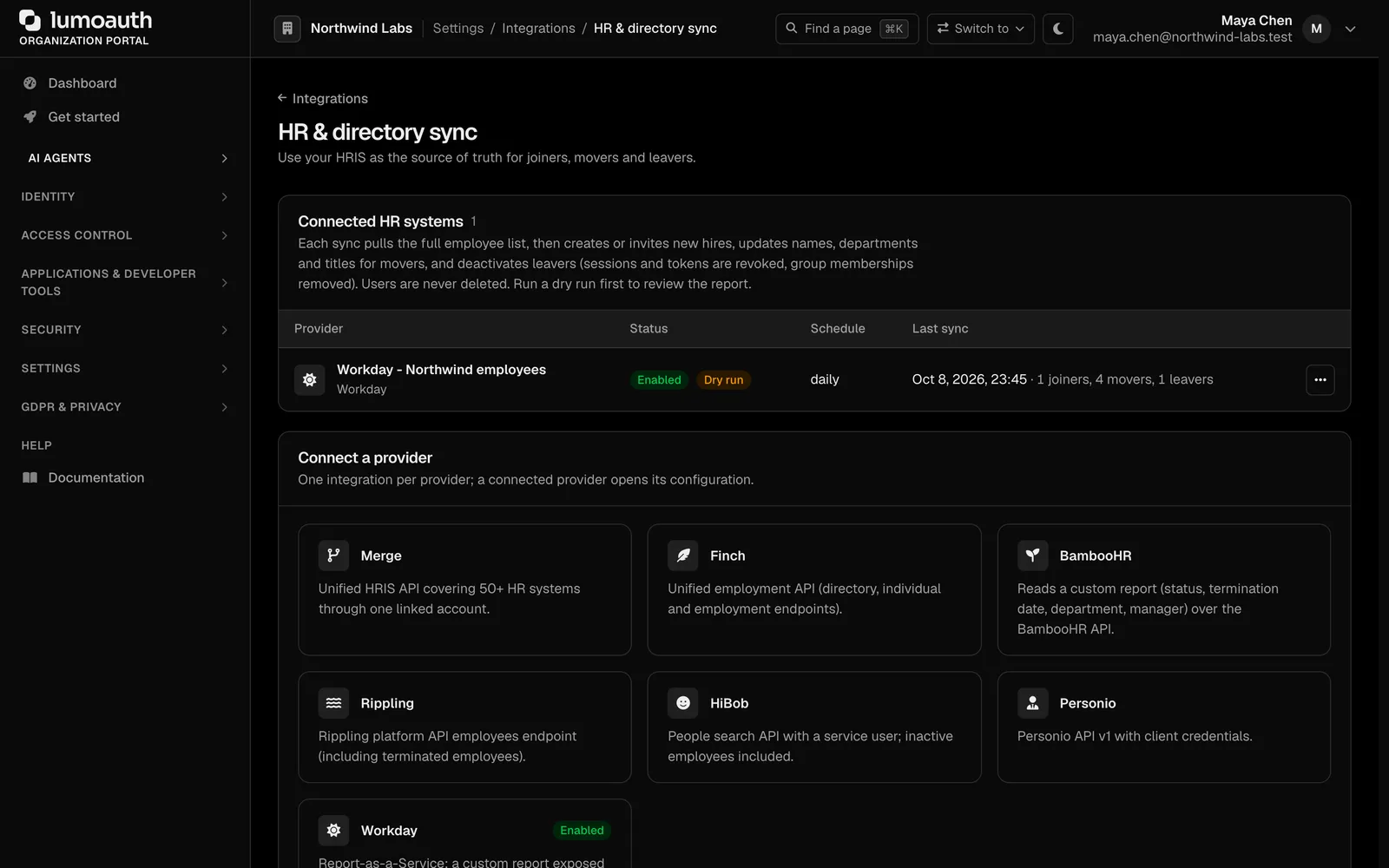Open the Finch provider card

[x=814, y=589]
